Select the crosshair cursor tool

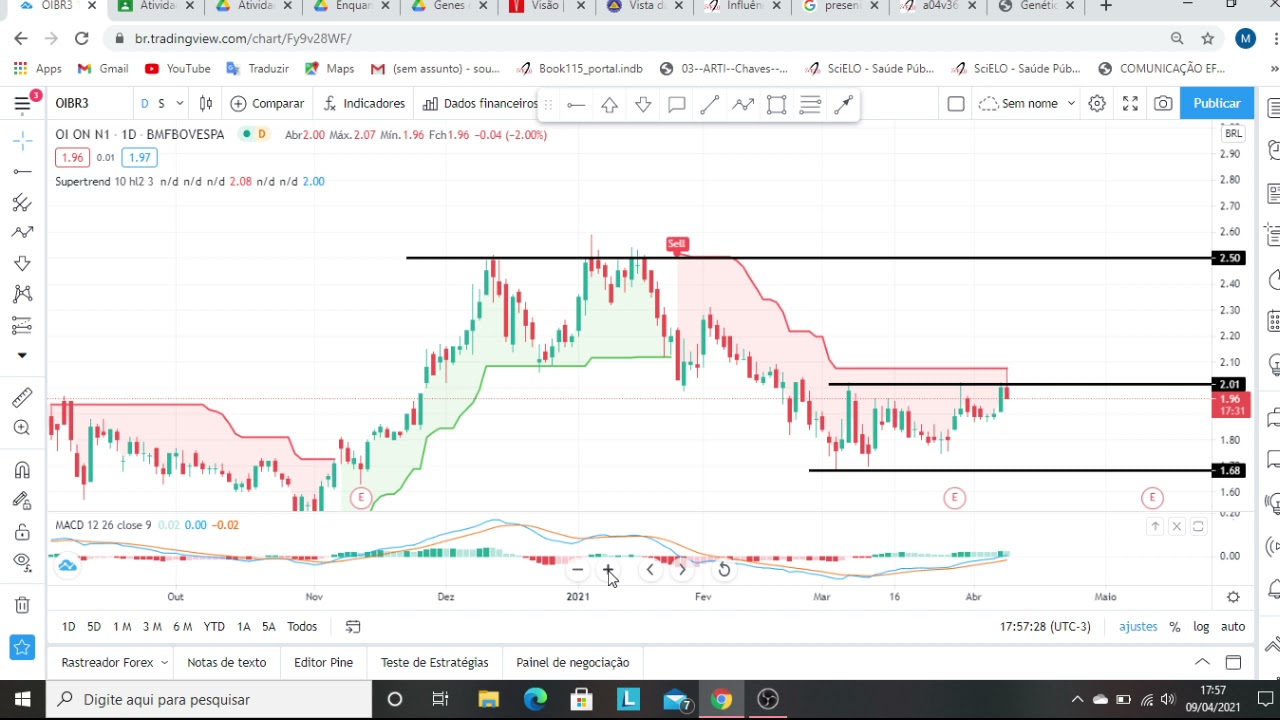(22, 141)
